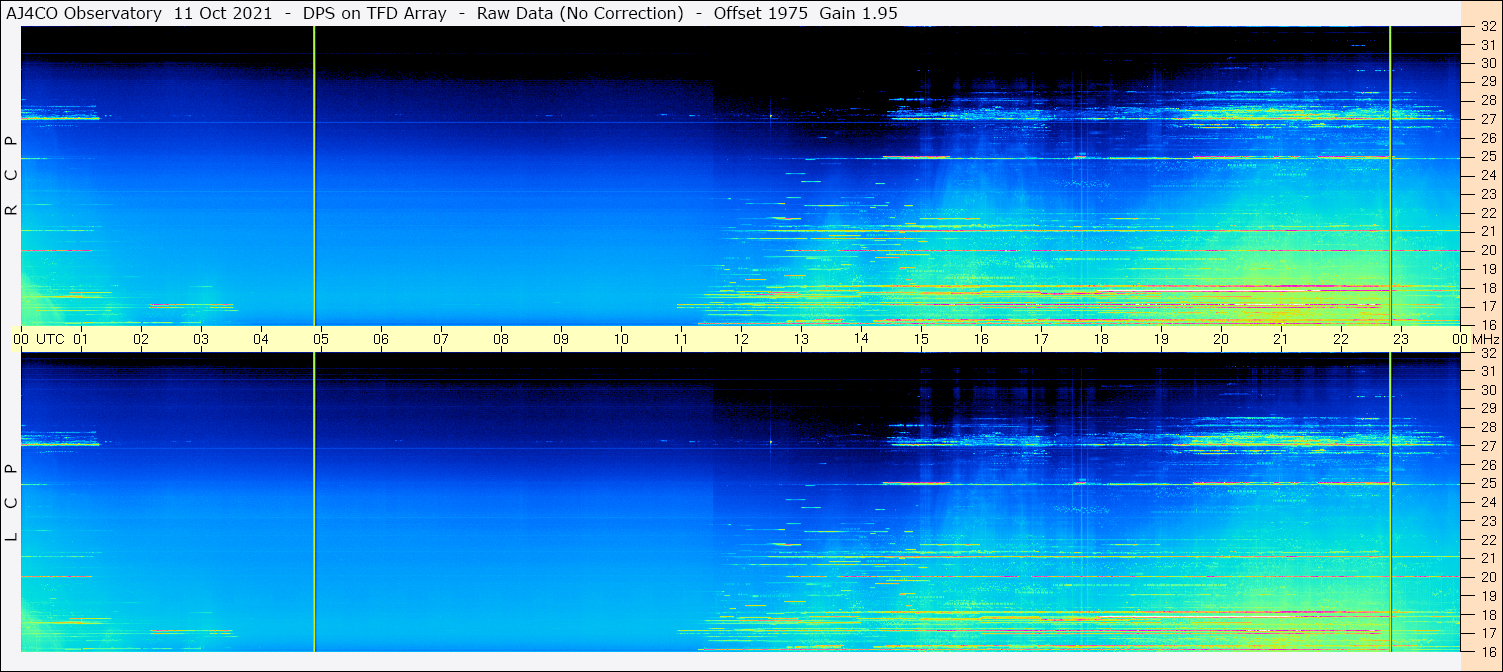This screenshot has width=1503, height=672.
Task: Click hour label '07' on time axis
Action: coord(441,339)
